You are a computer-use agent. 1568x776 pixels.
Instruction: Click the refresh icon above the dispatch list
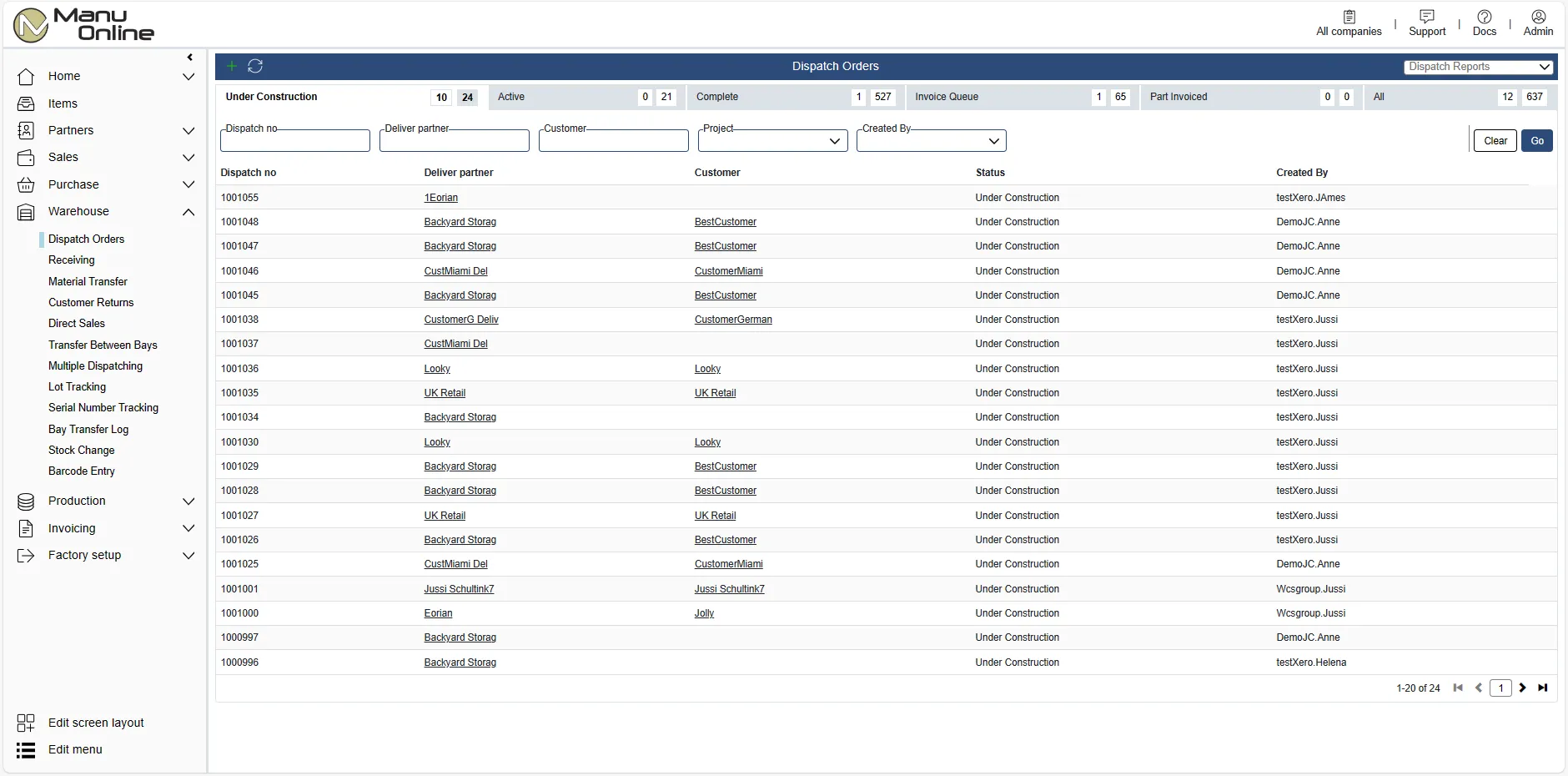coord(255,66)
